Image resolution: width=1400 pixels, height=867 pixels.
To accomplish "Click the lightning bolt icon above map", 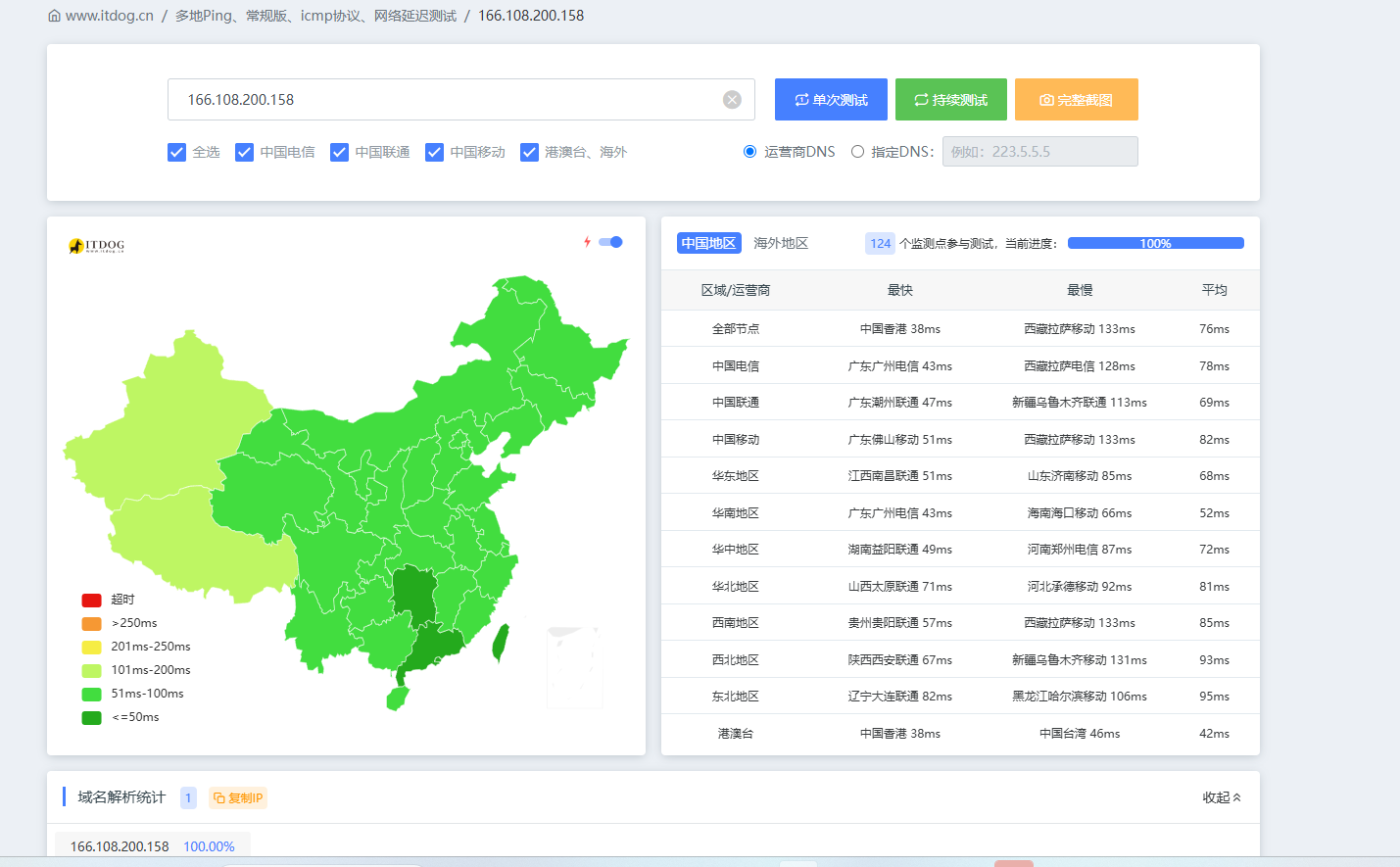I will click(x=587, y=242).
